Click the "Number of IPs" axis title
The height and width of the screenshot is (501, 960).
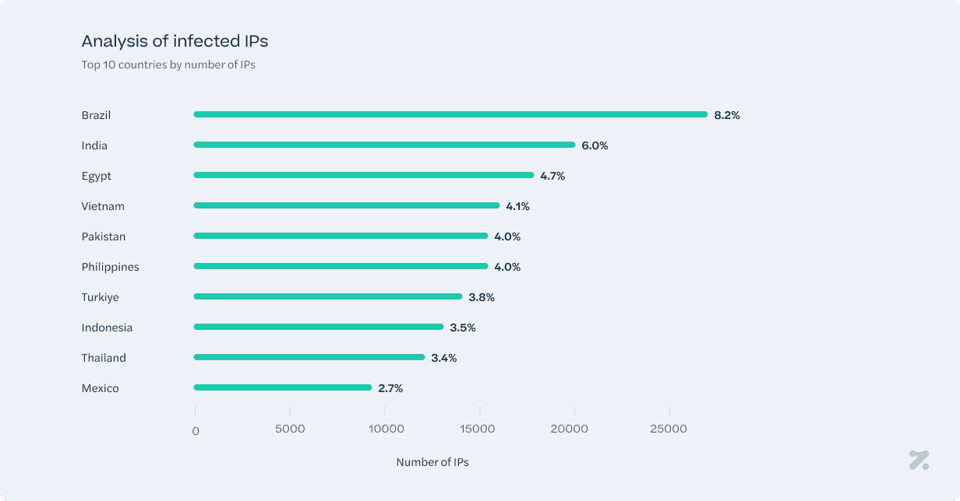(x=432, y=462)
